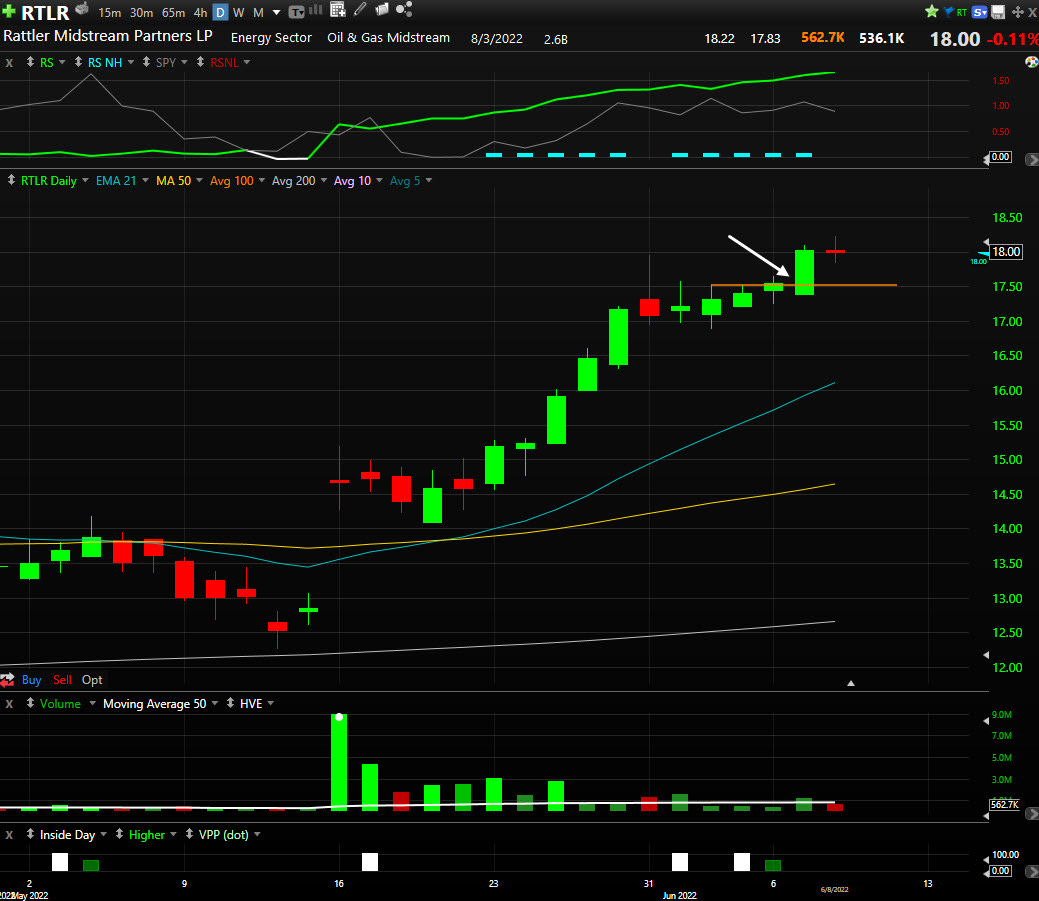Open the RS NH indicator menu
The width and height of the screenshot is (1039, 901).
point(105,62)
